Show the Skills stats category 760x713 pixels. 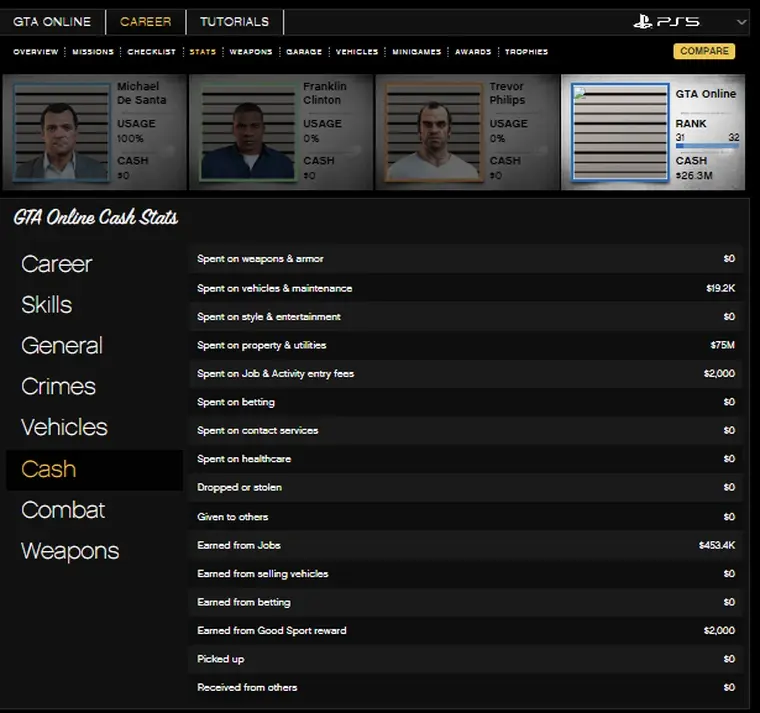(47, 305)
